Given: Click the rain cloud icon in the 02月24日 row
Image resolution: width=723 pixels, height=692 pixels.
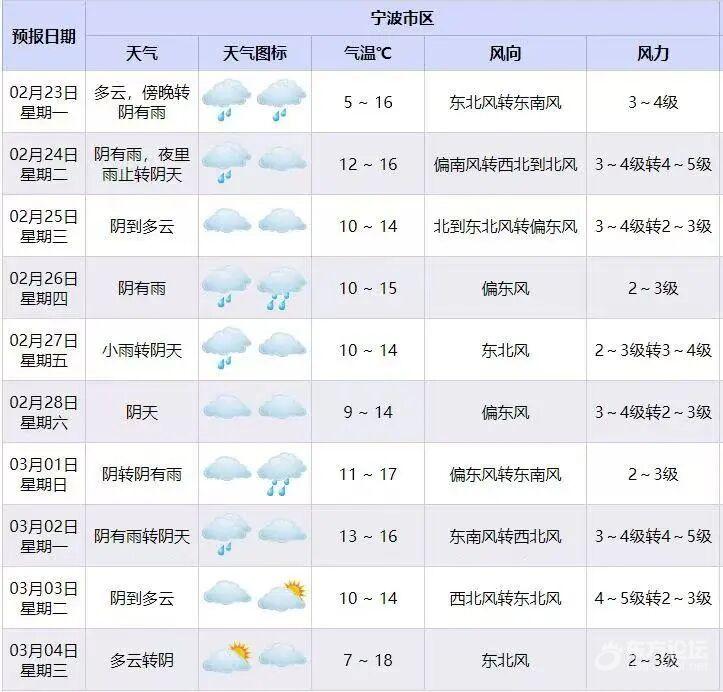Looking at the screenshot, I should [x=227, y=163].
